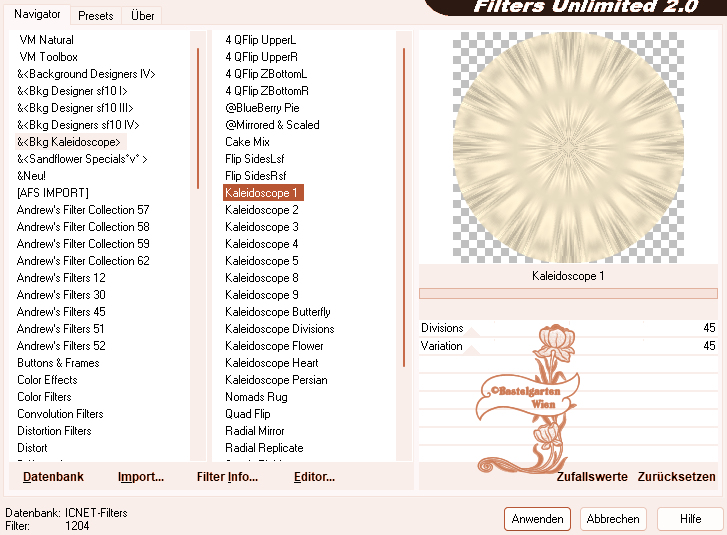The image size is (727, 535).
Task: Click the Kaleidoscope 1 preview image
Action: coord(568,147)
